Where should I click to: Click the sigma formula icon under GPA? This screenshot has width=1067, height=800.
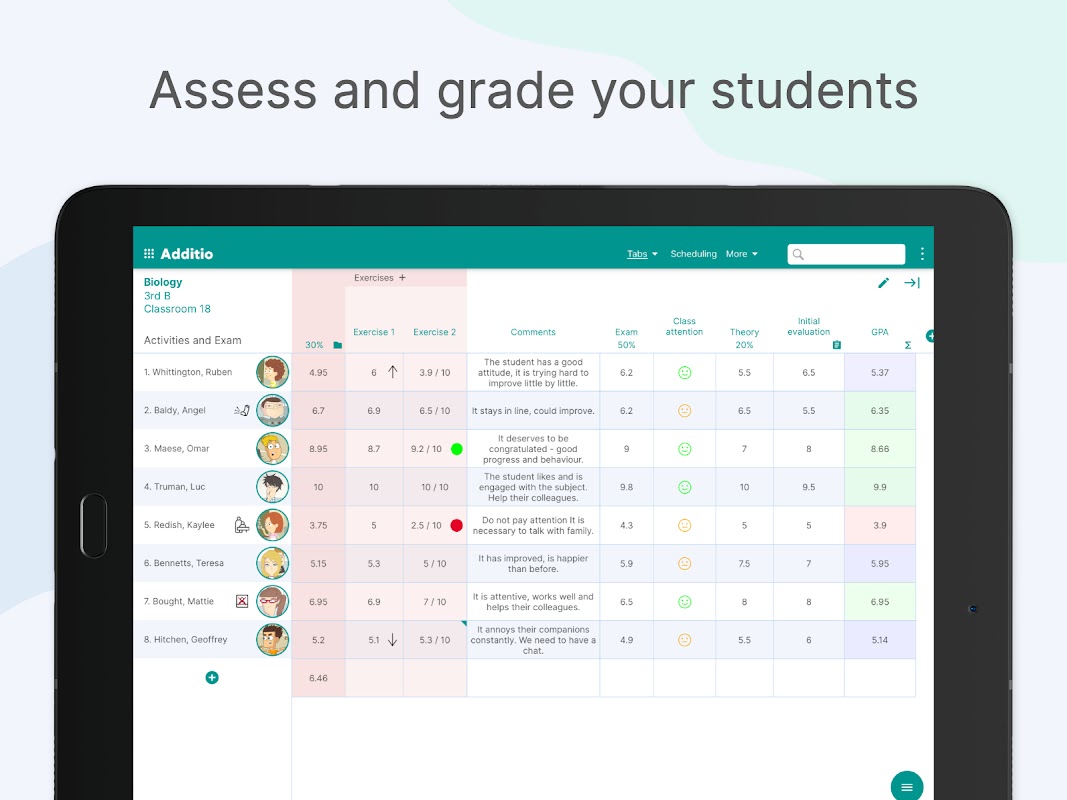click(x=908, y=345)
